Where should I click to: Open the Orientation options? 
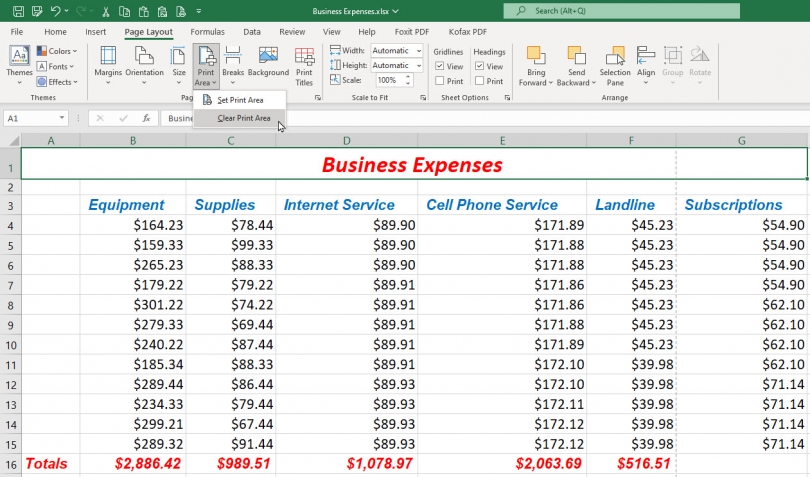pos(144,65)
